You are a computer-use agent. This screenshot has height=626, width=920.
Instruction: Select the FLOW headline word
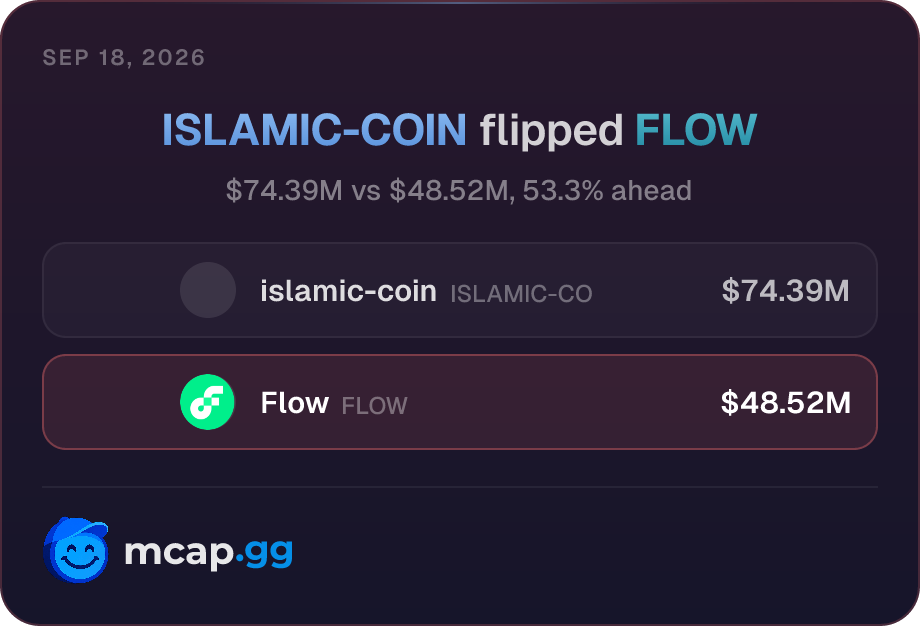(x=696, y=130)
